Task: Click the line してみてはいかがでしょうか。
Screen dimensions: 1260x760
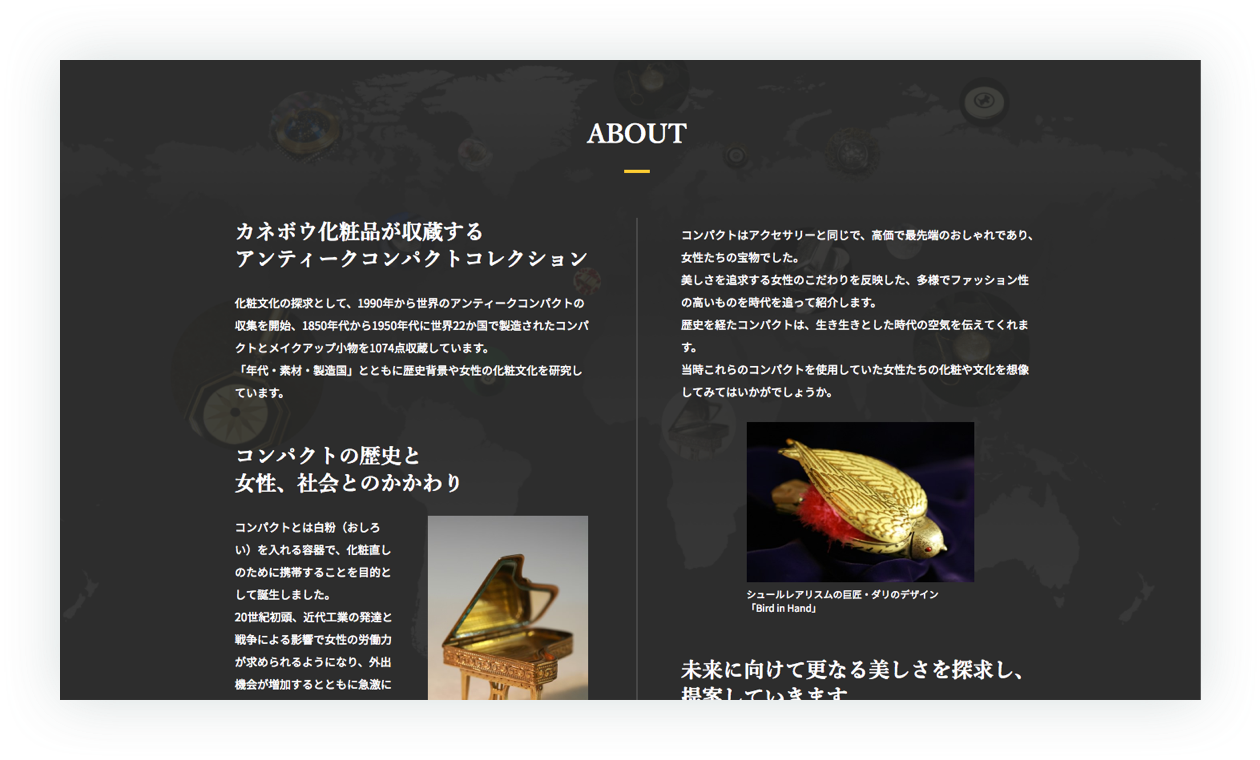Action: pyautogui.click(x=757, y=392)
